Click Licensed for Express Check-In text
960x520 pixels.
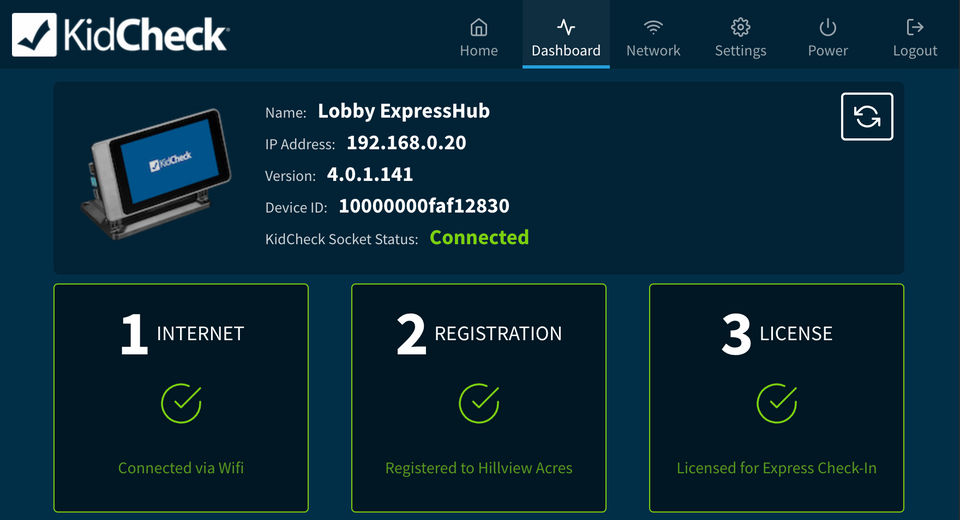click(776, 468)
